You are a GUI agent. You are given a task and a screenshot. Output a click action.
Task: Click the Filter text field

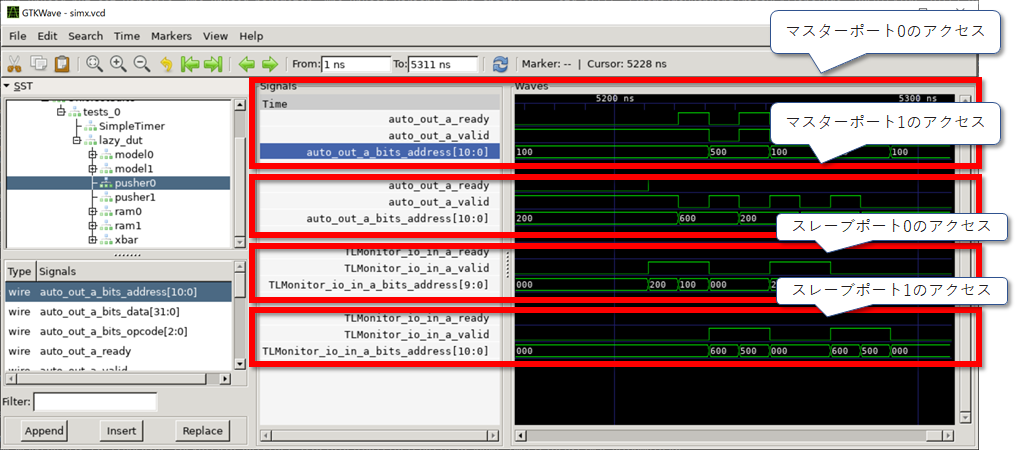point(95,401)
